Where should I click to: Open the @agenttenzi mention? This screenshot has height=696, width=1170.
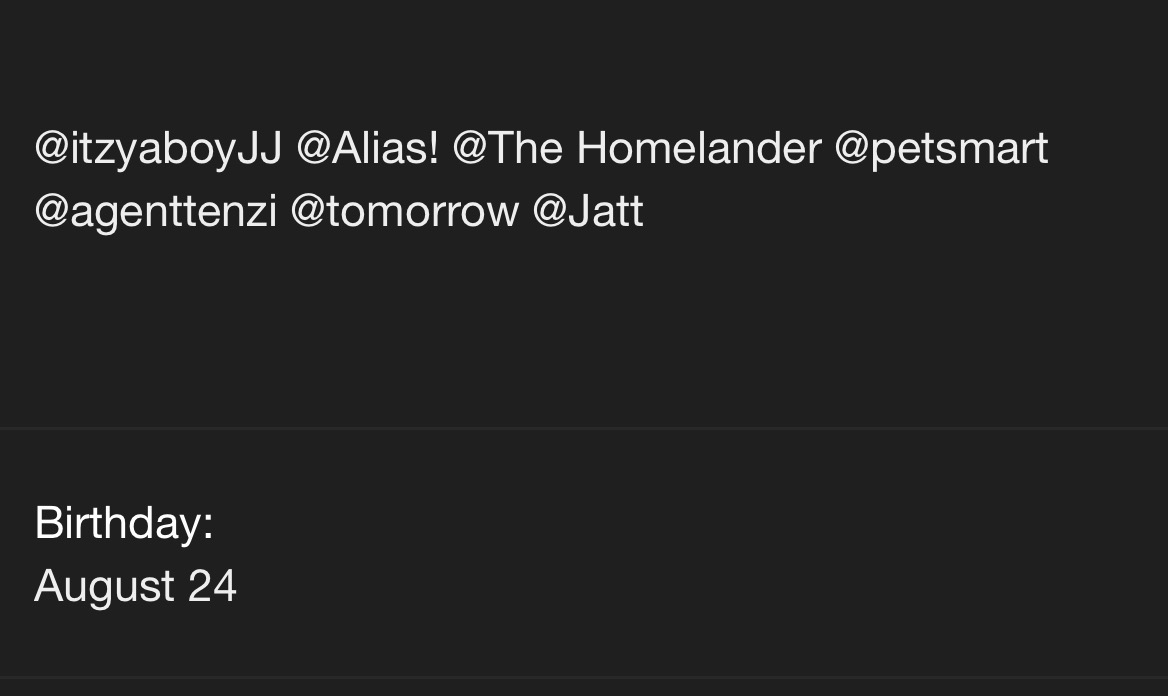(x=156, y=212)
